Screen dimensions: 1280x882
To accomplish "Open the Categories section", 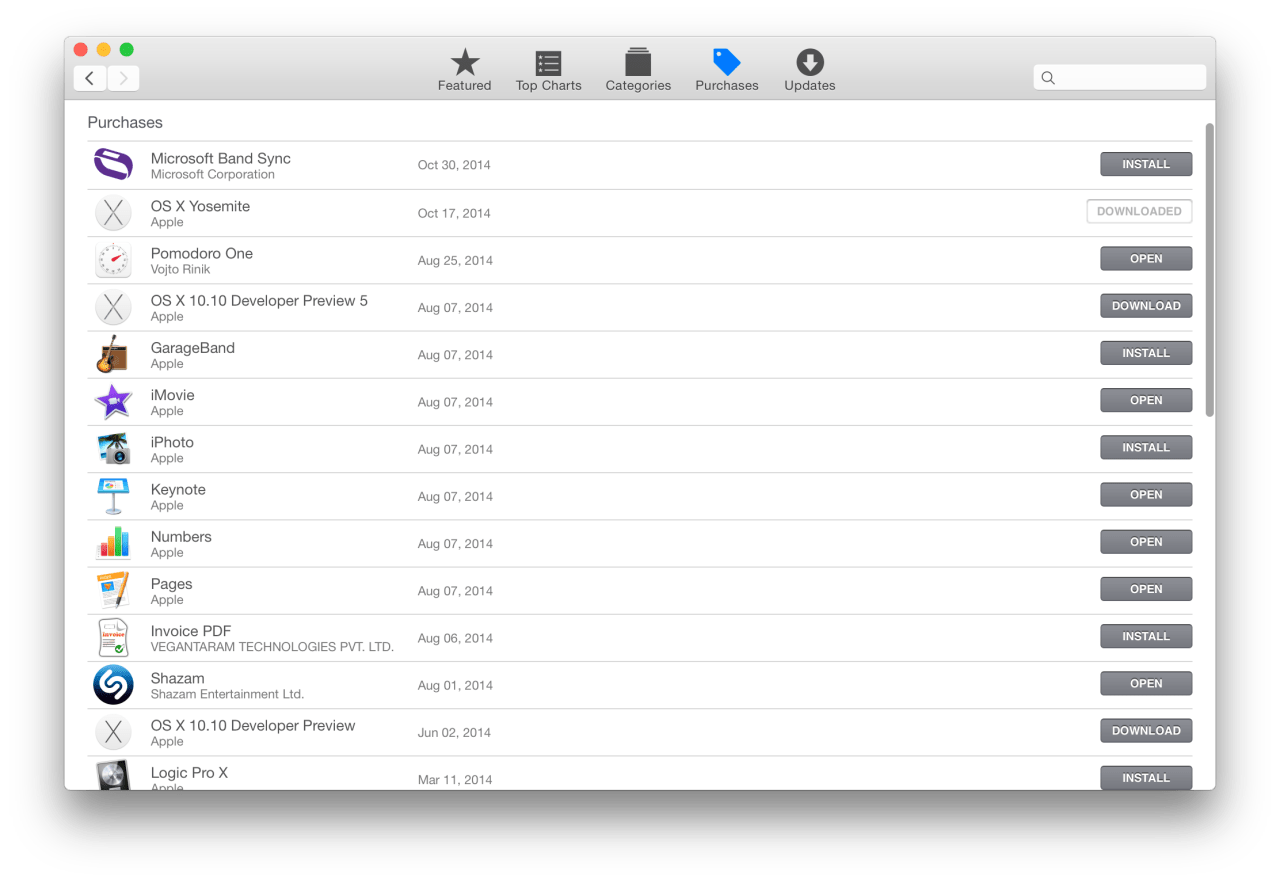I will (x=637, y=68).
